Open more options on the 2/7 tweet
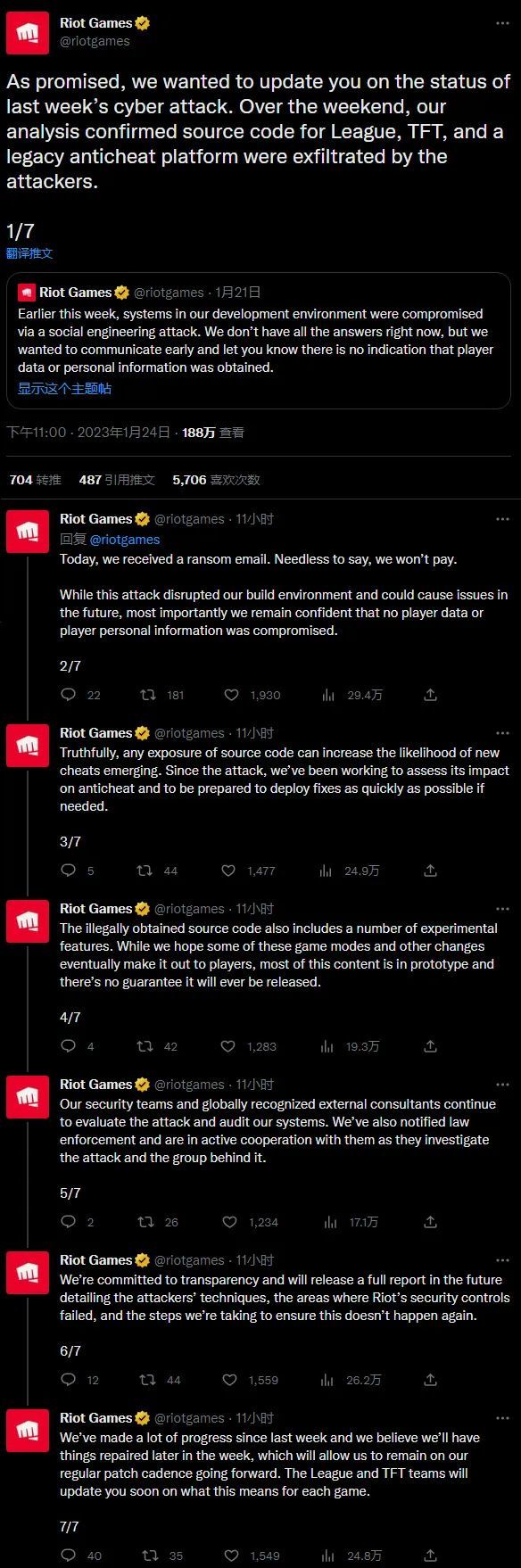The width and height of the screenshot is (521, 1568). pos(503,519)
